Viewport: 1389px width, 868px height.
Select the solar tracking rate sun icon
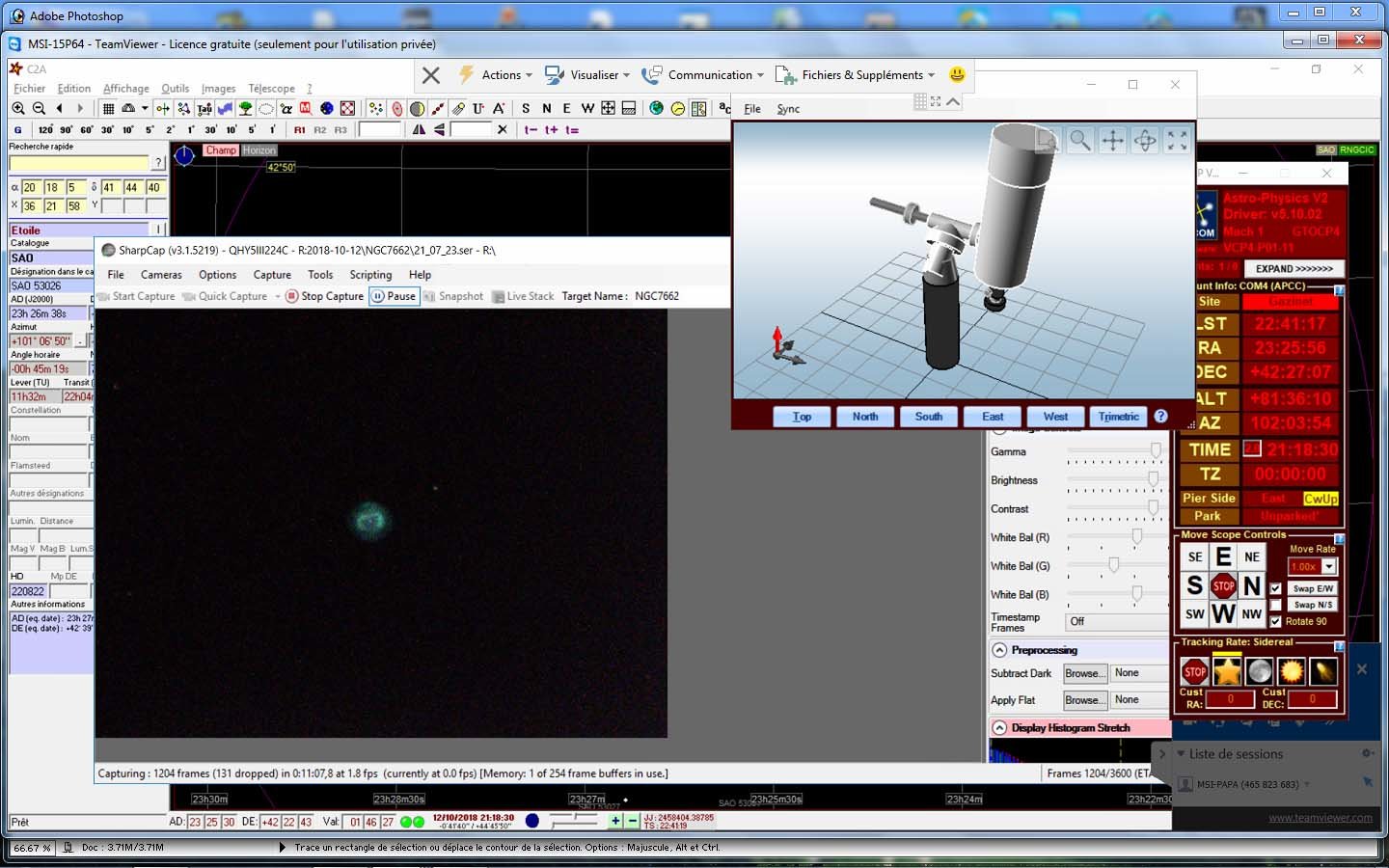(1291, 671)
